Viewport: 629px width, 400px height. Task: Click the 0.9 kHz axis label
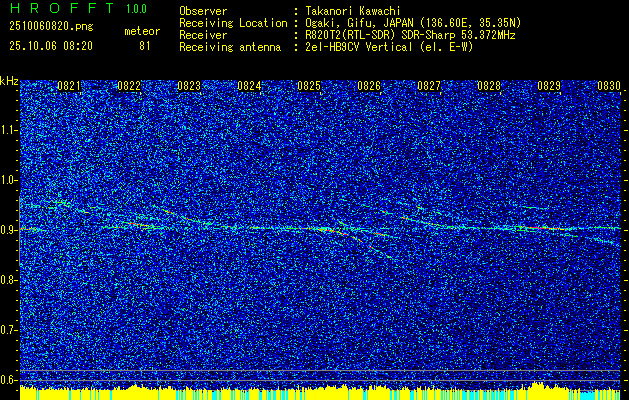coord(9,230)
